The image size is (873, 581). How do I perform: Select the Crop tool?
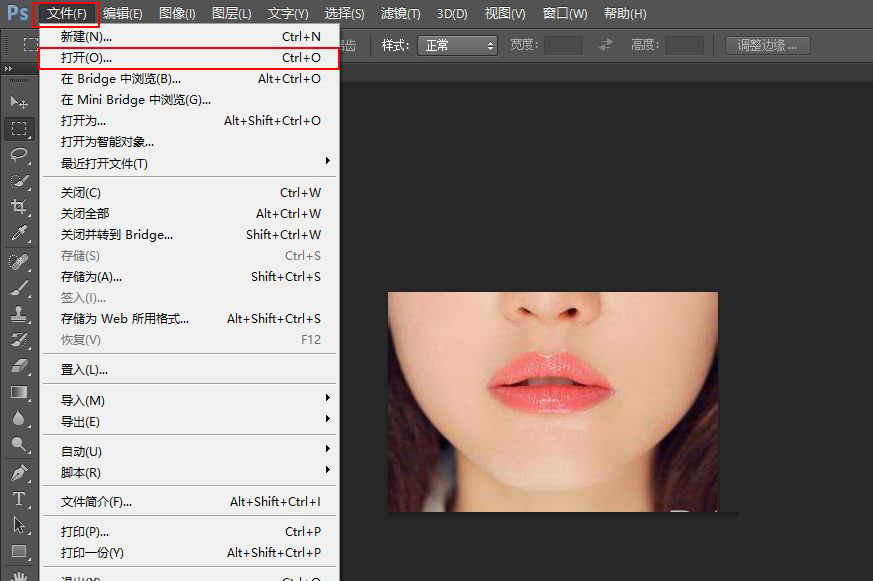tap(19, 206)
